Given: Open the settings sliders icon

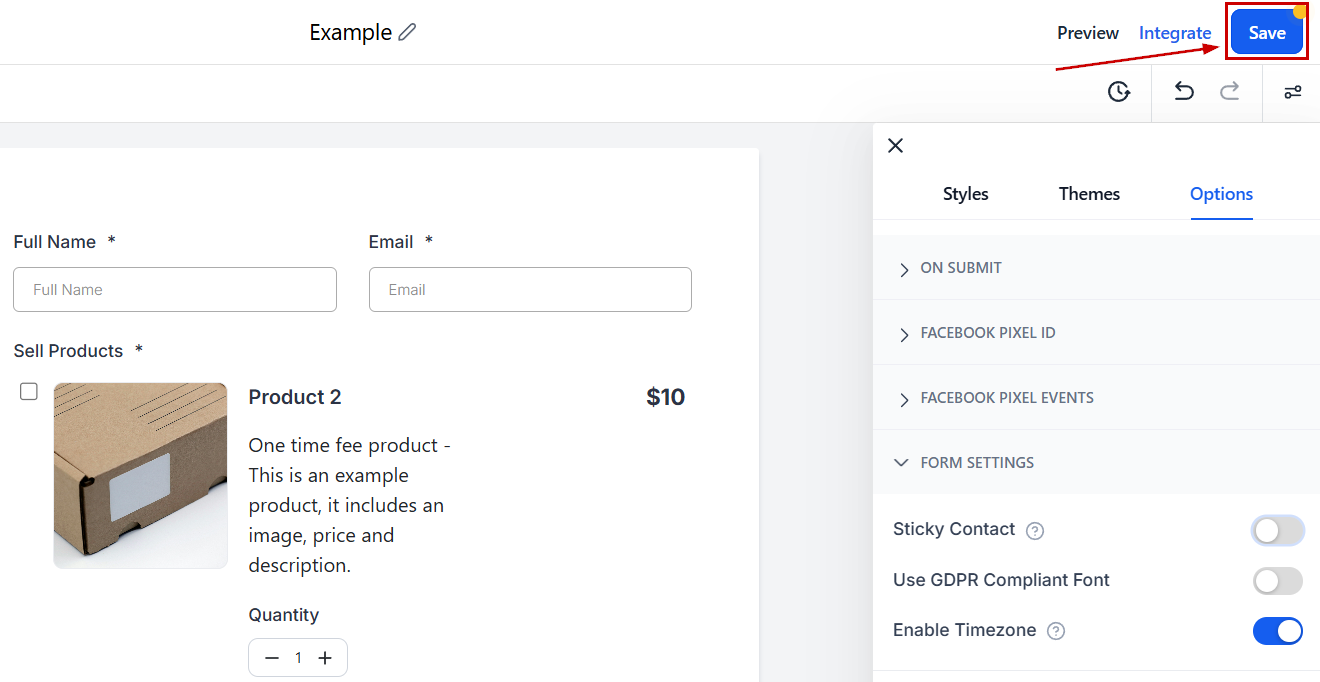Looking at the screenshot, I should (x=1293, y=92).
